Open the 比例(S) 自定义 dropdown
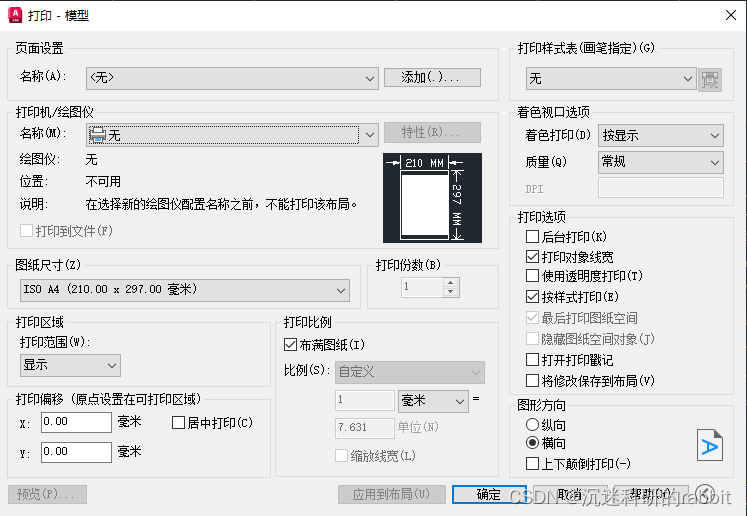The image size is (747, 516). (410, 372)
